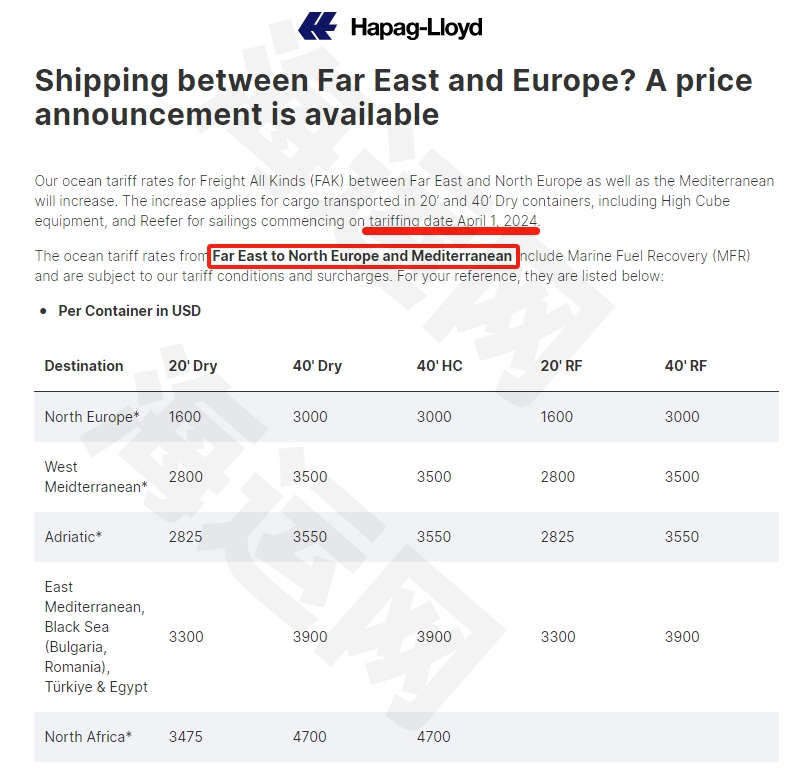Click the Per Container in USD bullet

[x=129, y=311]
